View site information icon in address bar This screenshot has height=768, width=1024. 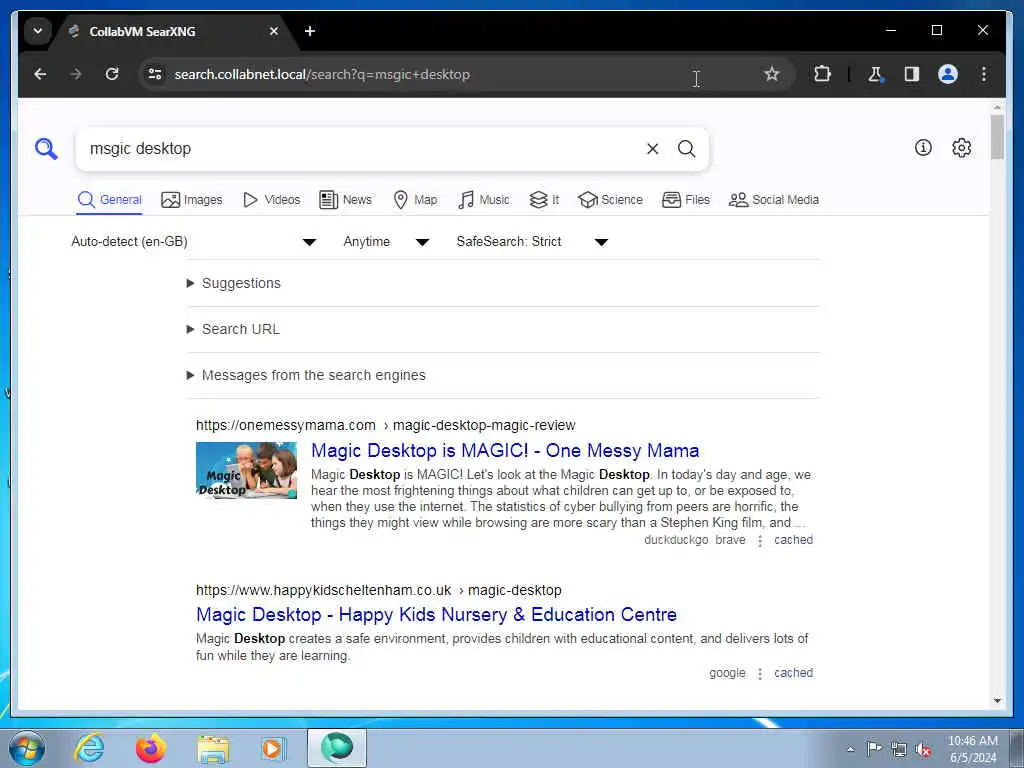[155, 74]
